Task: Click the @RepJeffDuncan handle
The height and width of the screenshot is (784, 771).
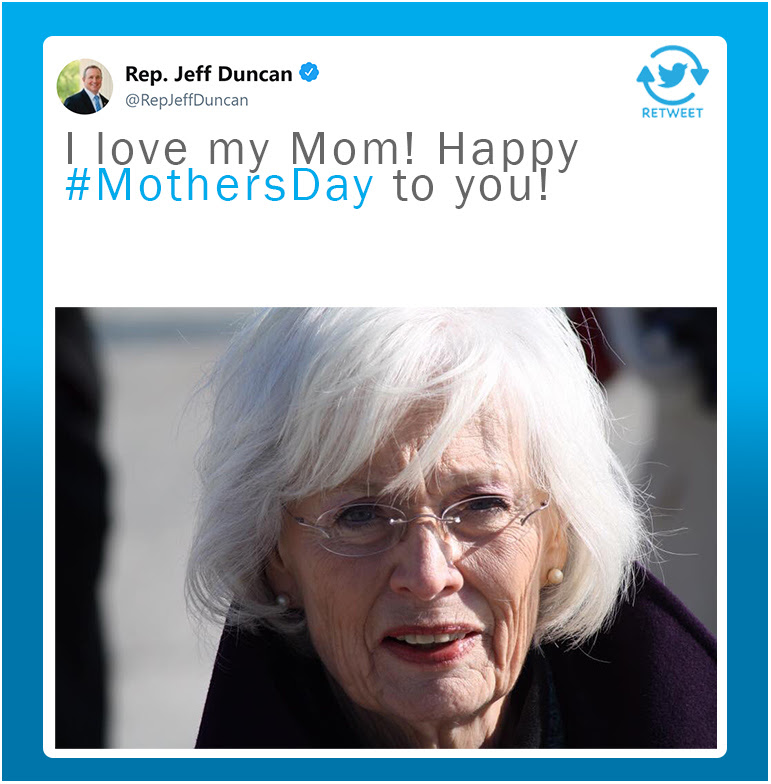Action: pyautogui.click(x=186, y=100)
